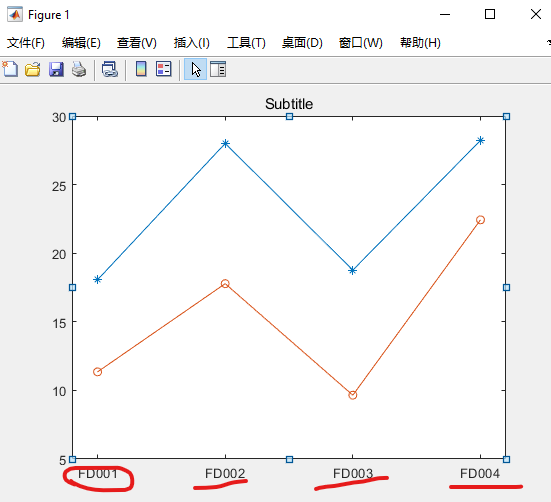Click the Insert Colorbar icon

pyautogui.click(x=141, y=69)
